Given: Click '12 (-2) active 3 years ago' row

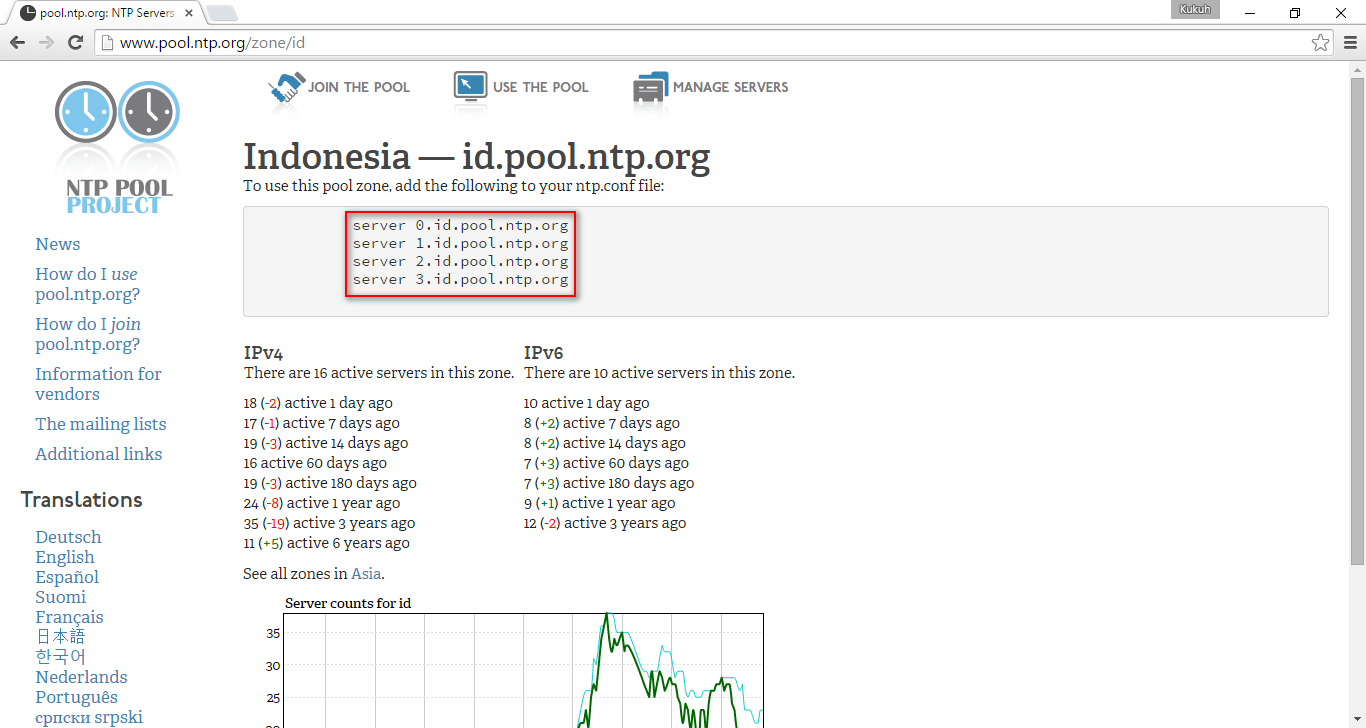Looking at the screenshot, I should click(605, 523).
